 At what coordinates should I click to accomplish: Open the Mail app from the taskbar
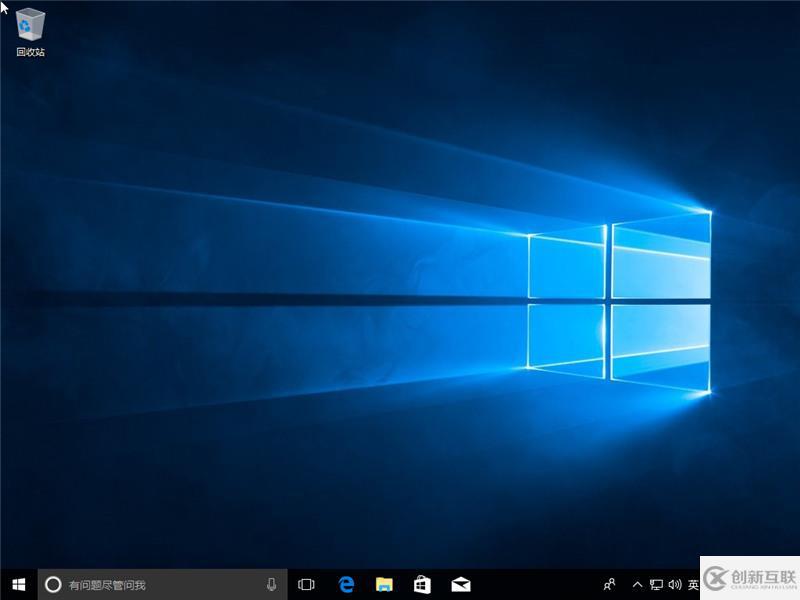(x=461, y=583)
